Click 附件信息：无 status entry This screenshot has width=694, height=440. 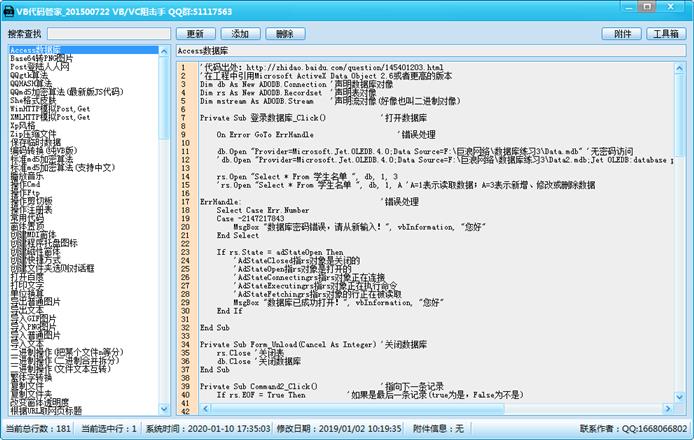tap(438, 428)
